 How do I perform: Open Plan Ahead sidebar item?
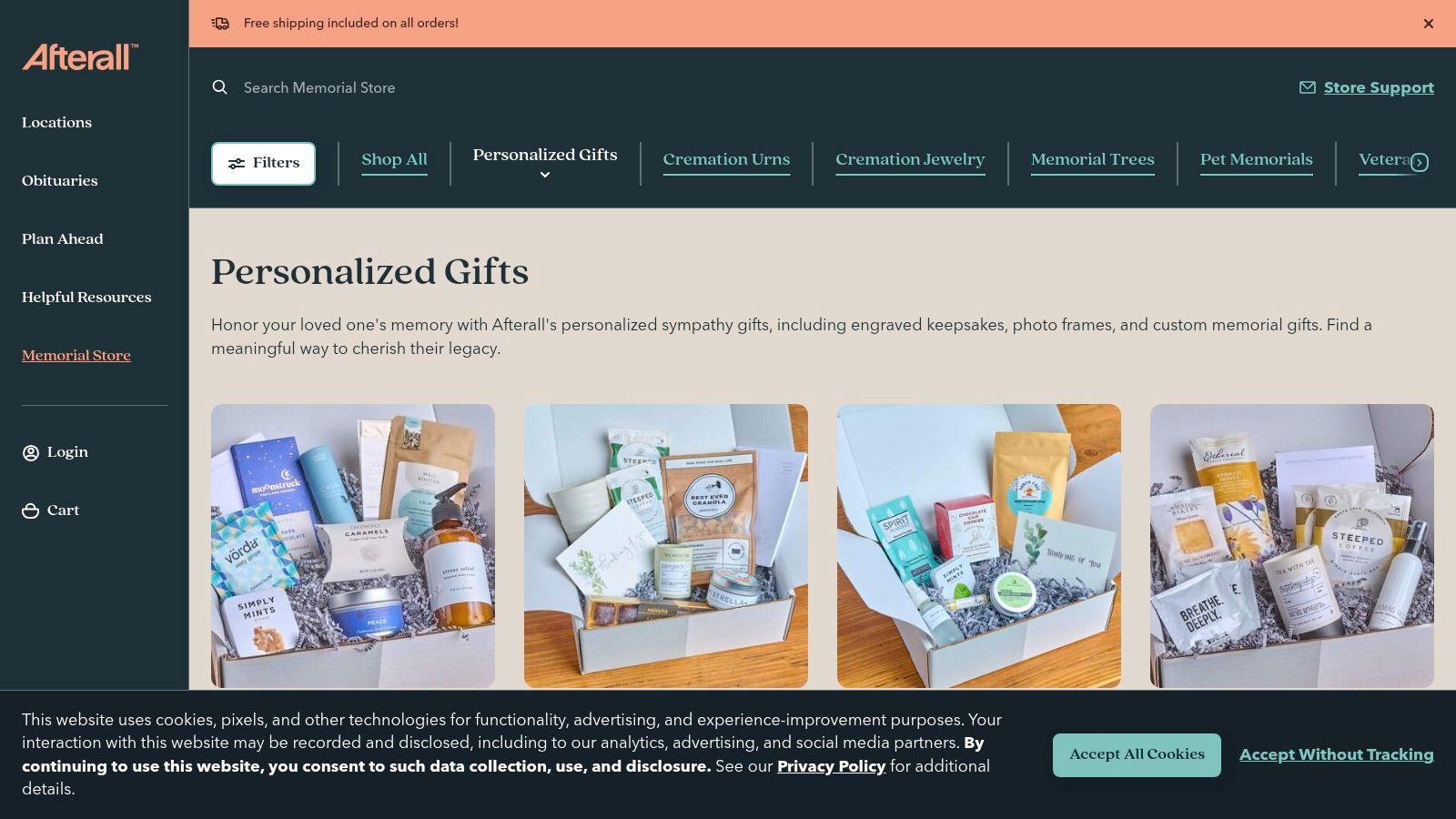tap(63, 238)
